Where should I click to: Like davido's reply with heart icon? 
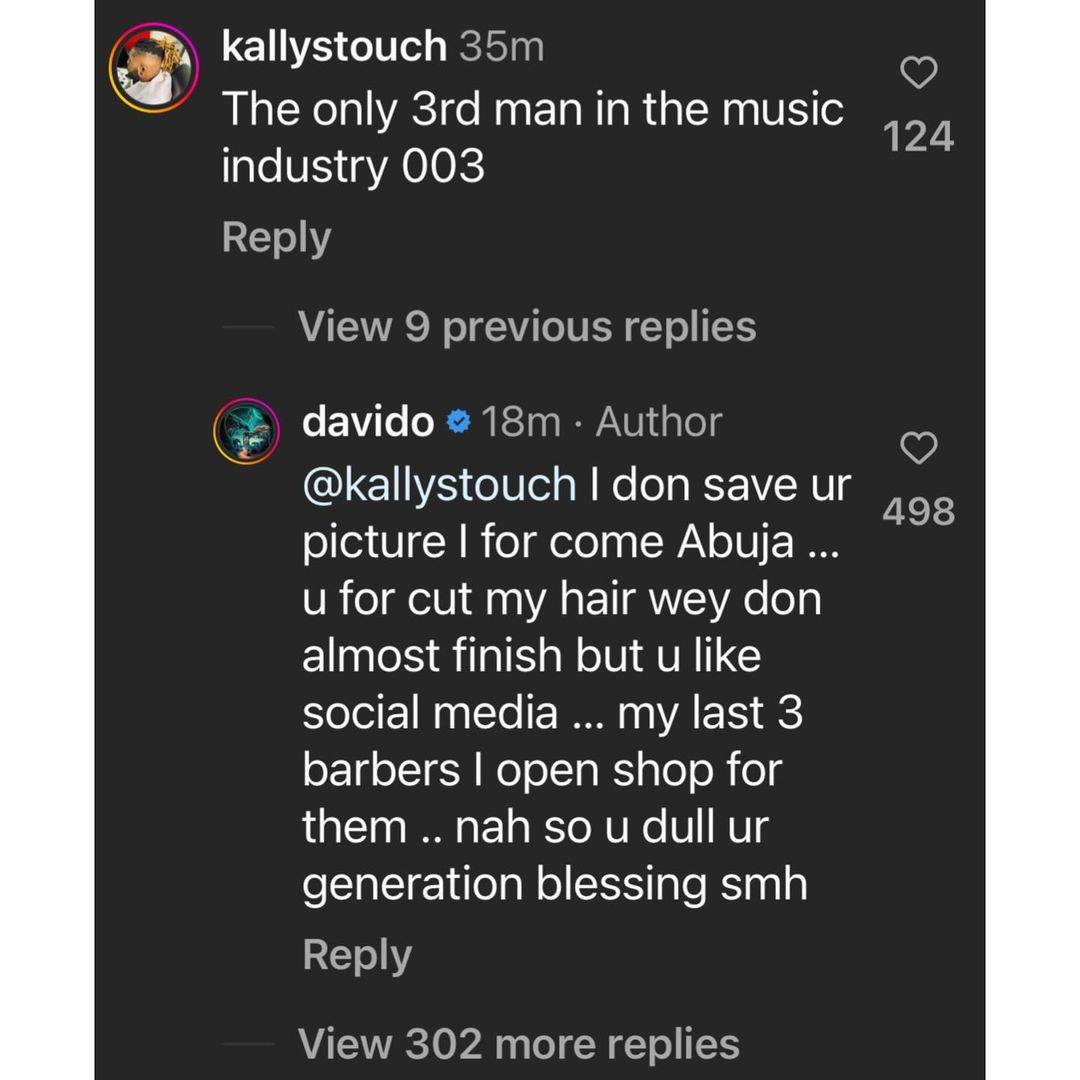(x=919, y=449)
